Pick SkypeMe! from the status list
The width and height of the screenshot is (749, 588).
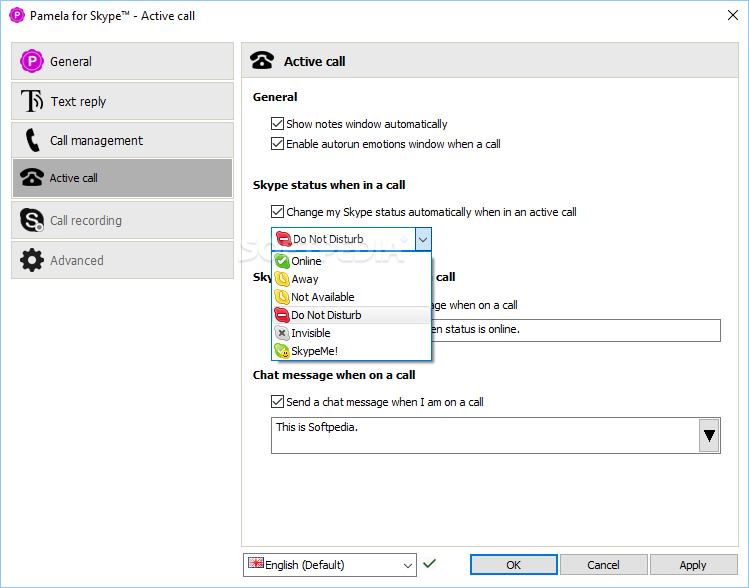coord(352,351)
